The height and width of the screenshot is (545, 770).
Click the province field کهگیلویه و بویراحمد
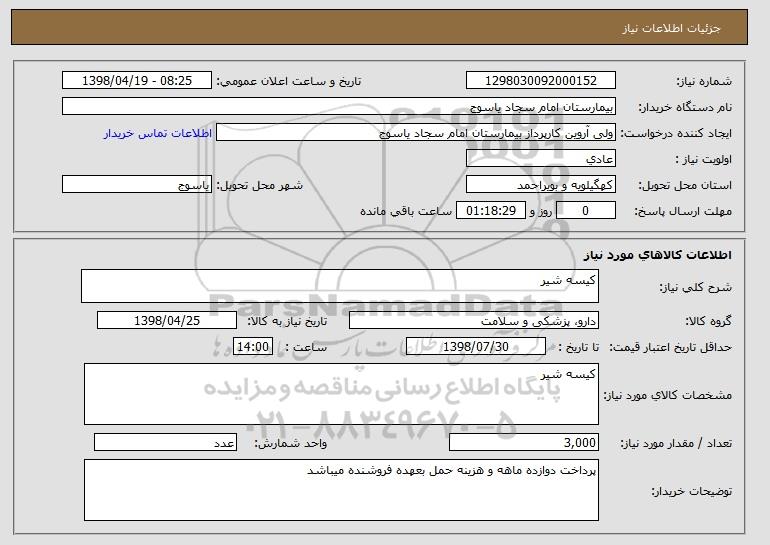[541, 185]
